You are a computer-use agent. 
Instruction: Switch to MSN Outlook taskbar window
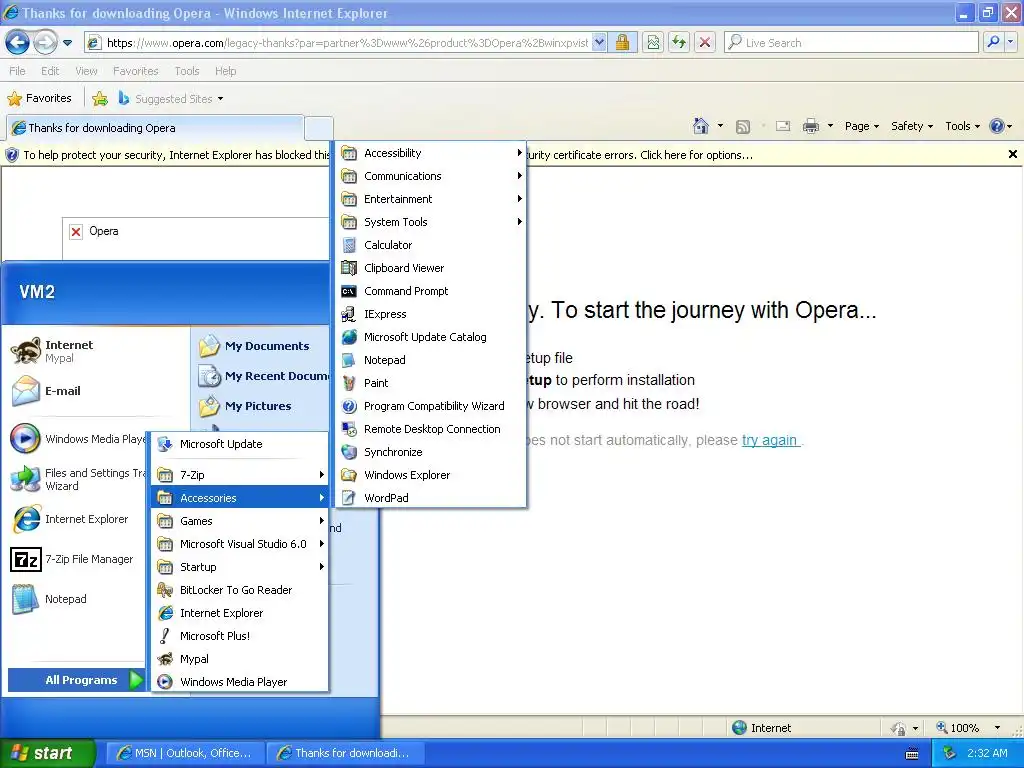[x=185, y=753]
